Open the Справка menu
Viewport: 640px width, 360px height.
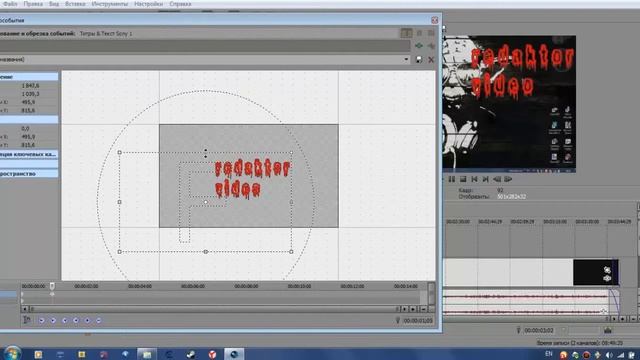[180, 4]
